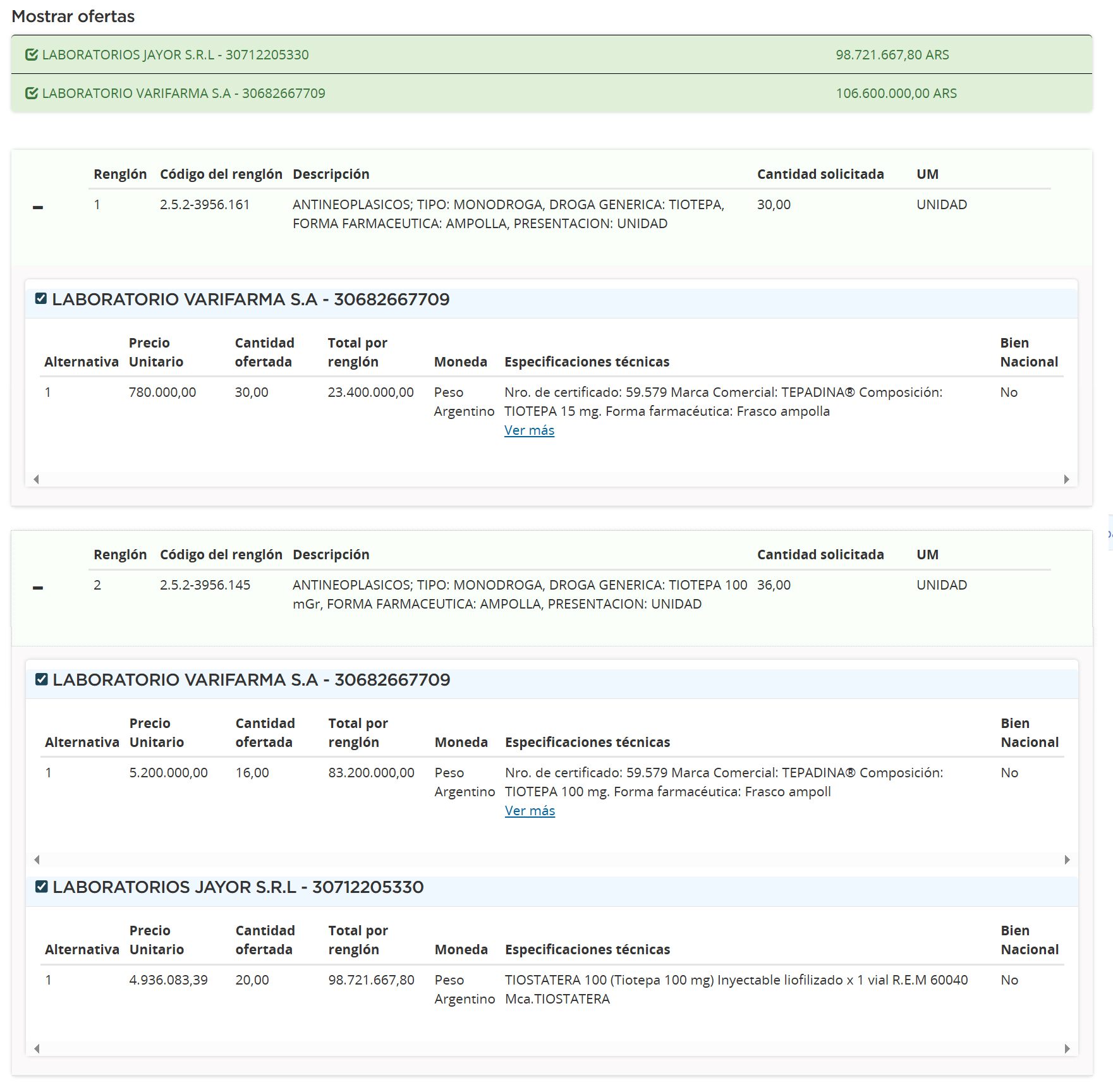Select the 98.721.667,80 ARS JAYOR summary row
The height and width of the screenshot is (1092, 1113).
click(x=551, y=55)
